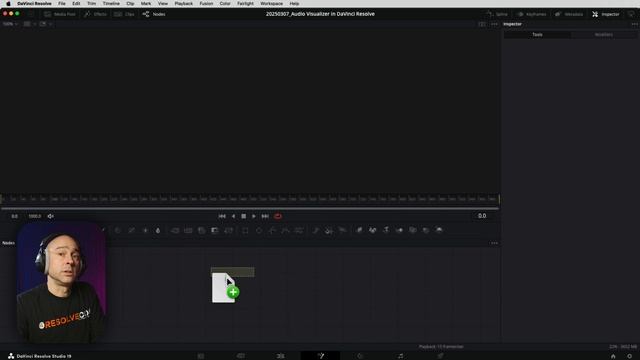The height and width of the screenshot is (360, 640).
Task: Toggle the Media Pool panel
Action: click(x=60, y=14)
